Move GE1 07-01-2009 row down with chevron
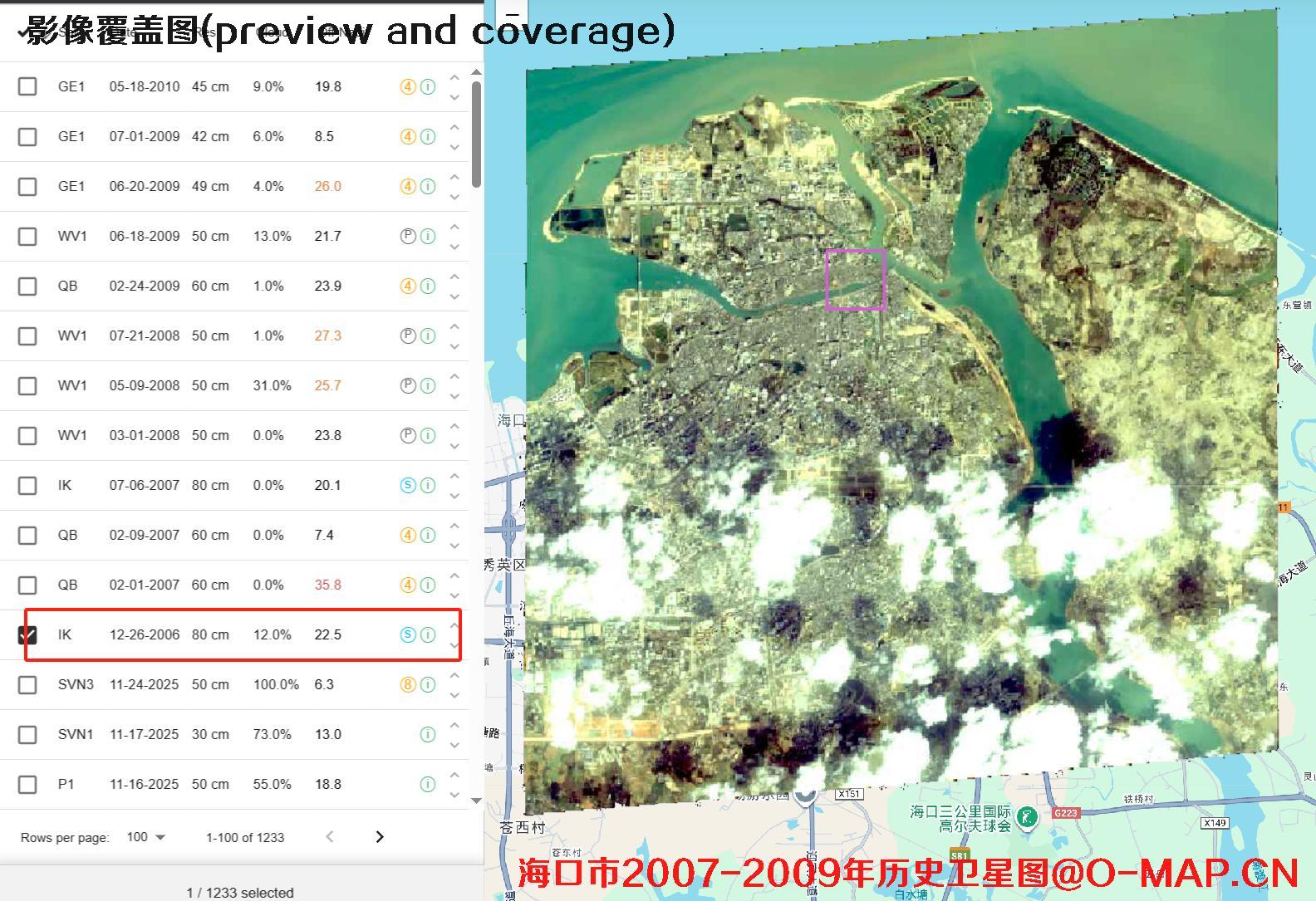This screenshot has width=1316, height=901. [454, 147]
